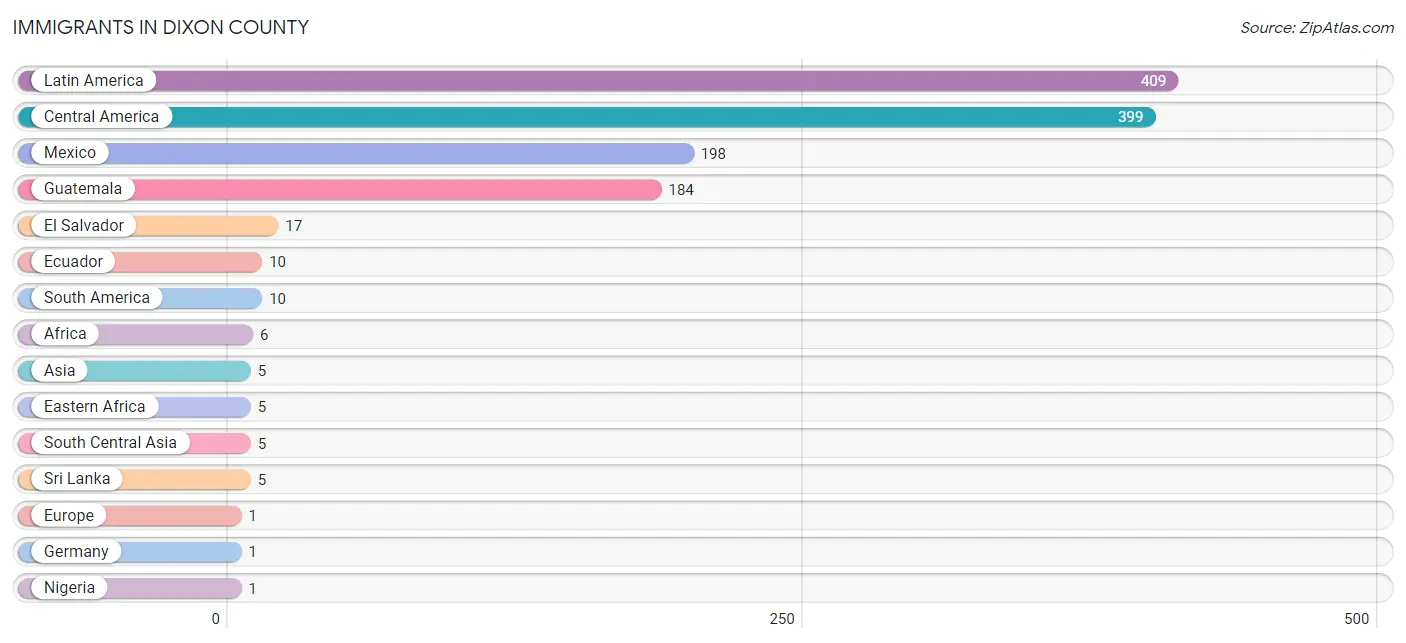Click the Asia teal bar label
Viewport: 1406px width, 643px height.
pos(59,370)
